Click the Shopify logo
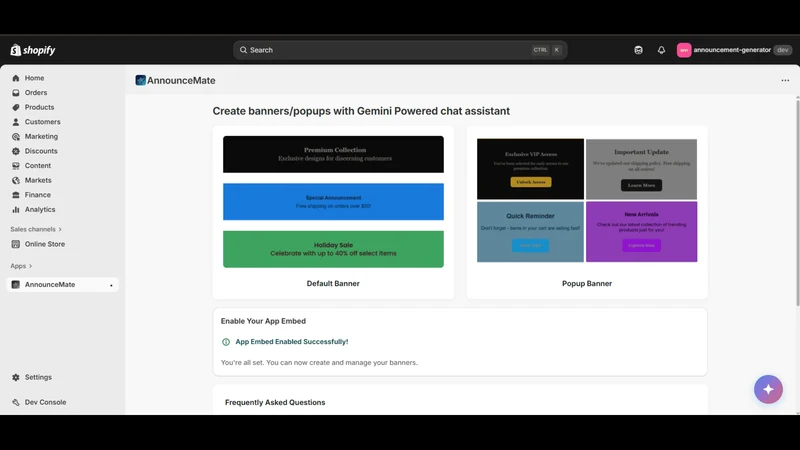The height and width of the screenshot is (450, 800). (x=33, y=50)
